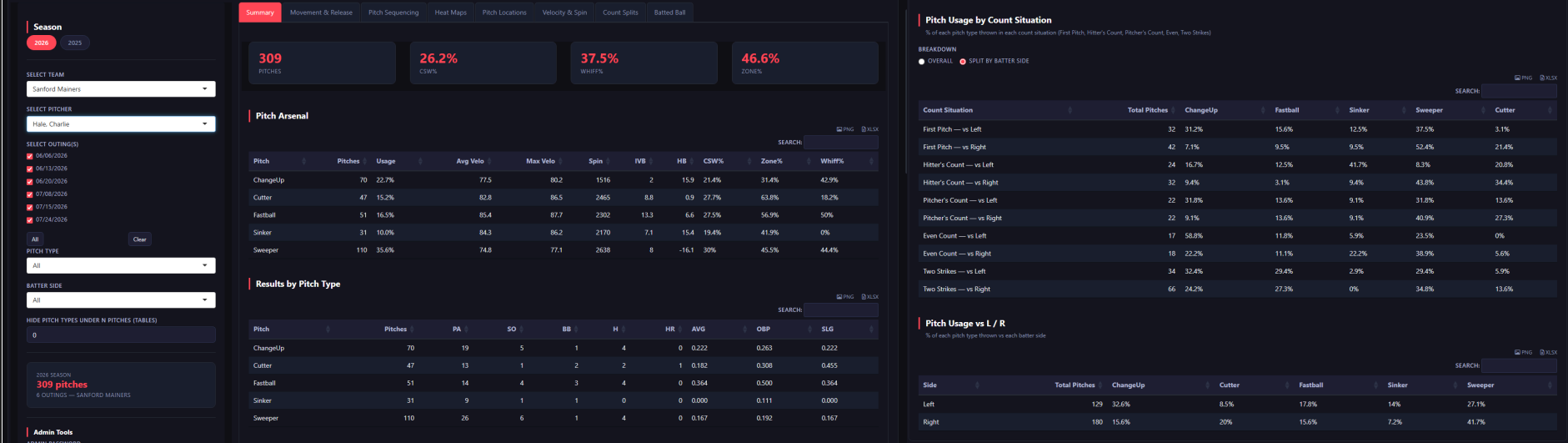Go to Count Splits tab
Screen dimensions: 1568x443
pos(620,13)
